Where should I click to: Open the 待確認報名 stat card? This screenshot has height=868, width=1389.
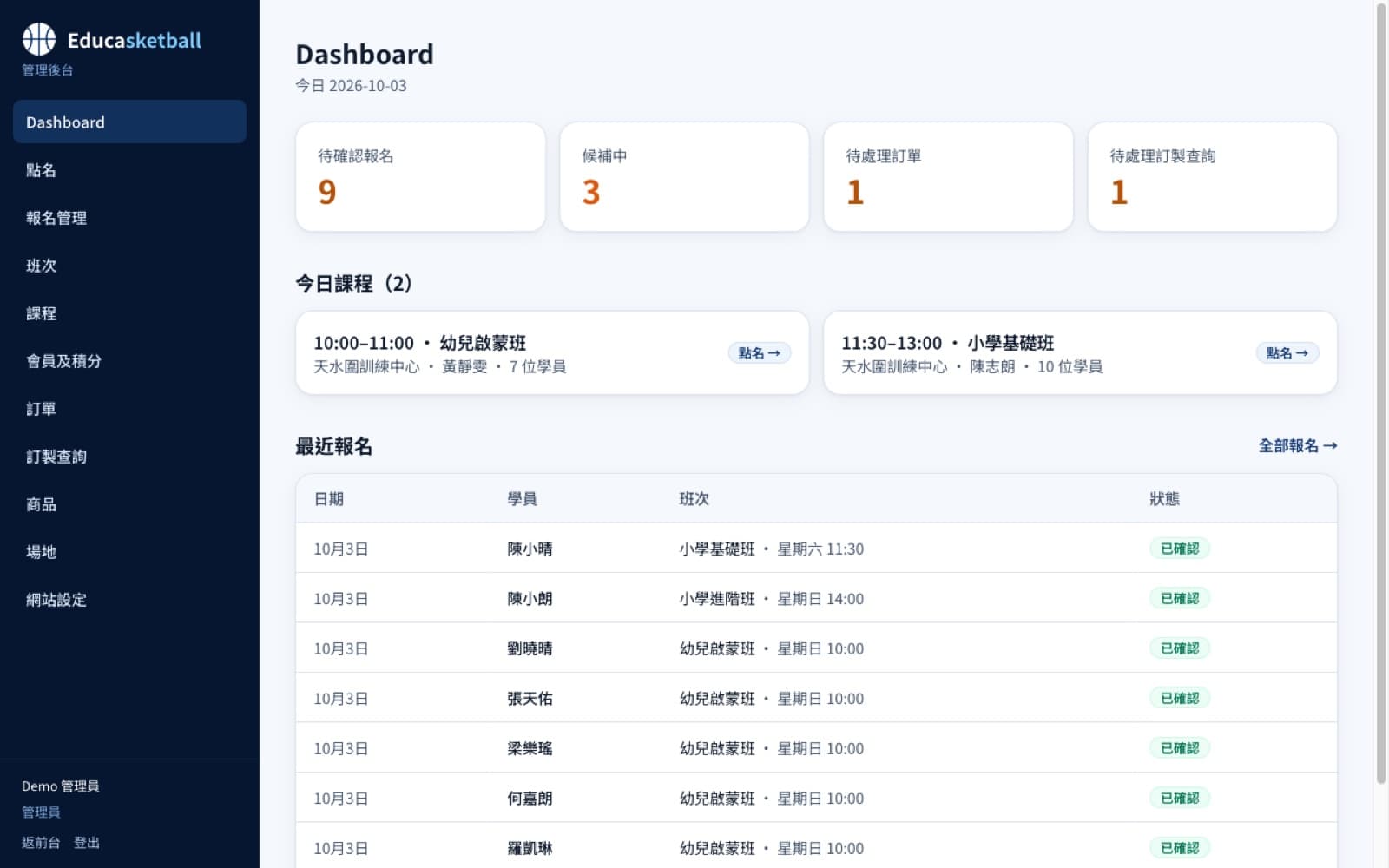click(x=420, y=176)
